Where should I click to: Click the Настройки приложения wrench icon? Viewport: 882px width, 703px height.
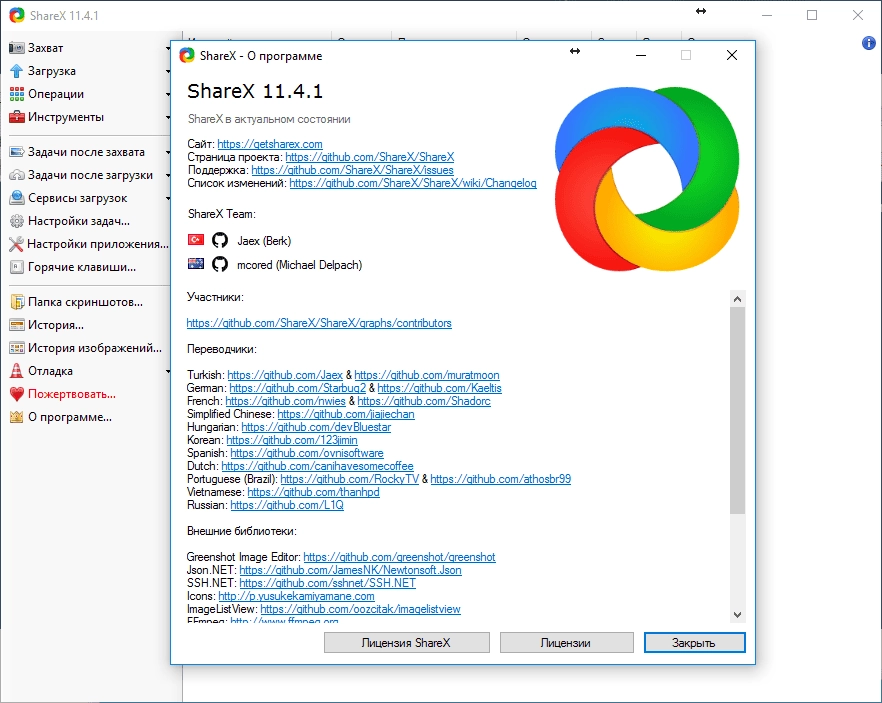pos(17,244)
